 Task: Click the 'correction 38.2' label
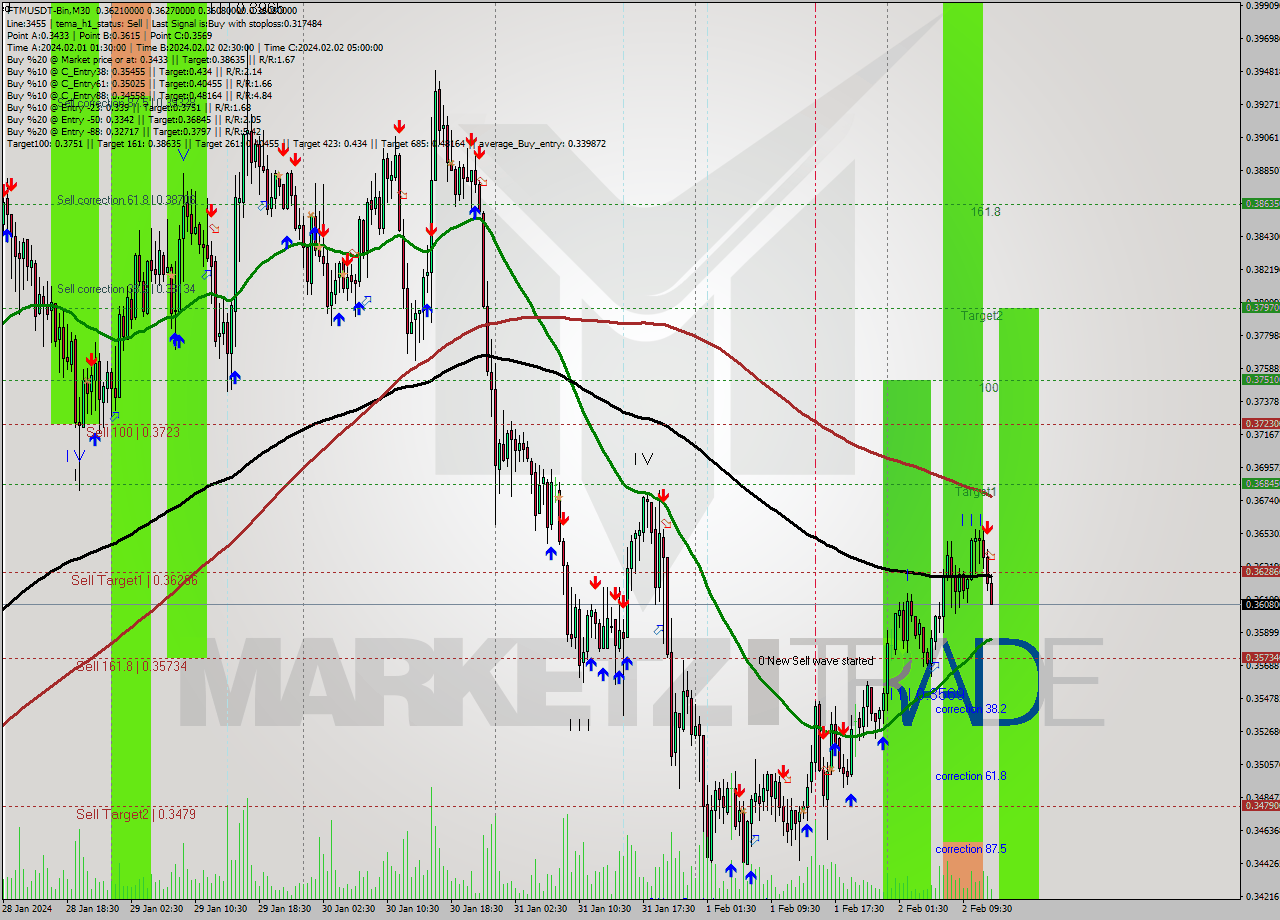tap(970, 709)
